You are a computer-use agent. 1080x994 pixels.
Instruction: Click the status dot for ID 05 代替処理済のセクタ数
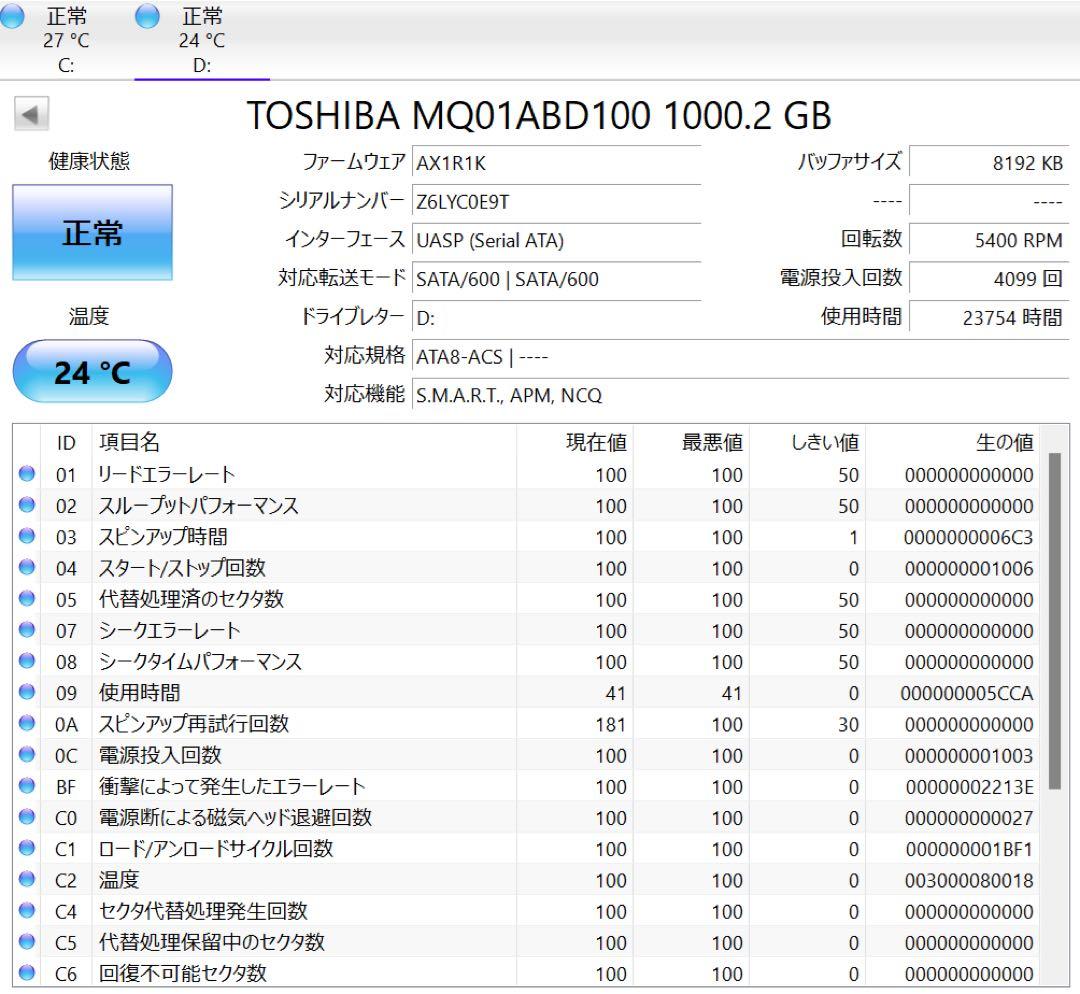[x=27, y=599]
